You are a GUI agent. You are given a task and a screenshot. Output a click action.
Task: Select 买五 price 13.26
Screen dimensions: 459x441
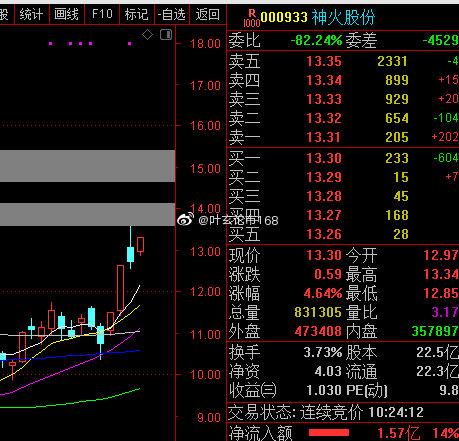(324, 234)
